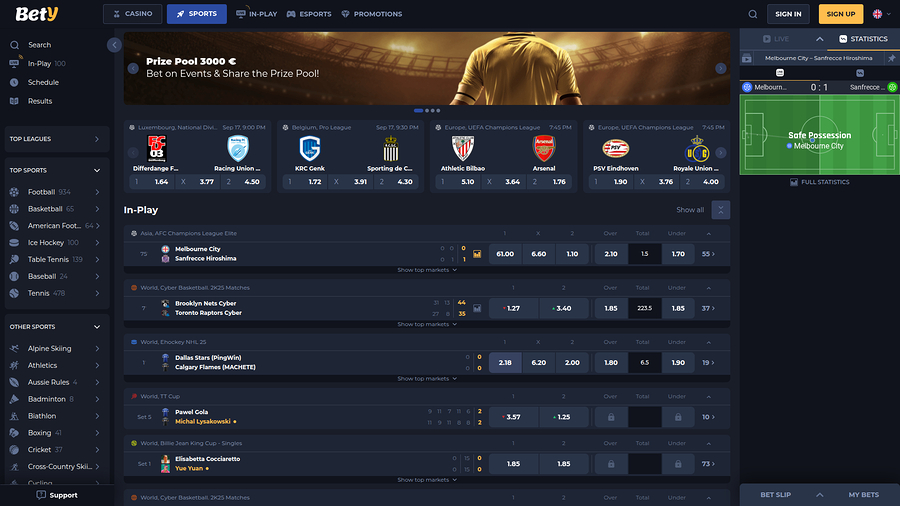Image resolution: width=900 pixels, height=506 pixels.
Task: Open the Support chat button
Action: coord(57,495)
